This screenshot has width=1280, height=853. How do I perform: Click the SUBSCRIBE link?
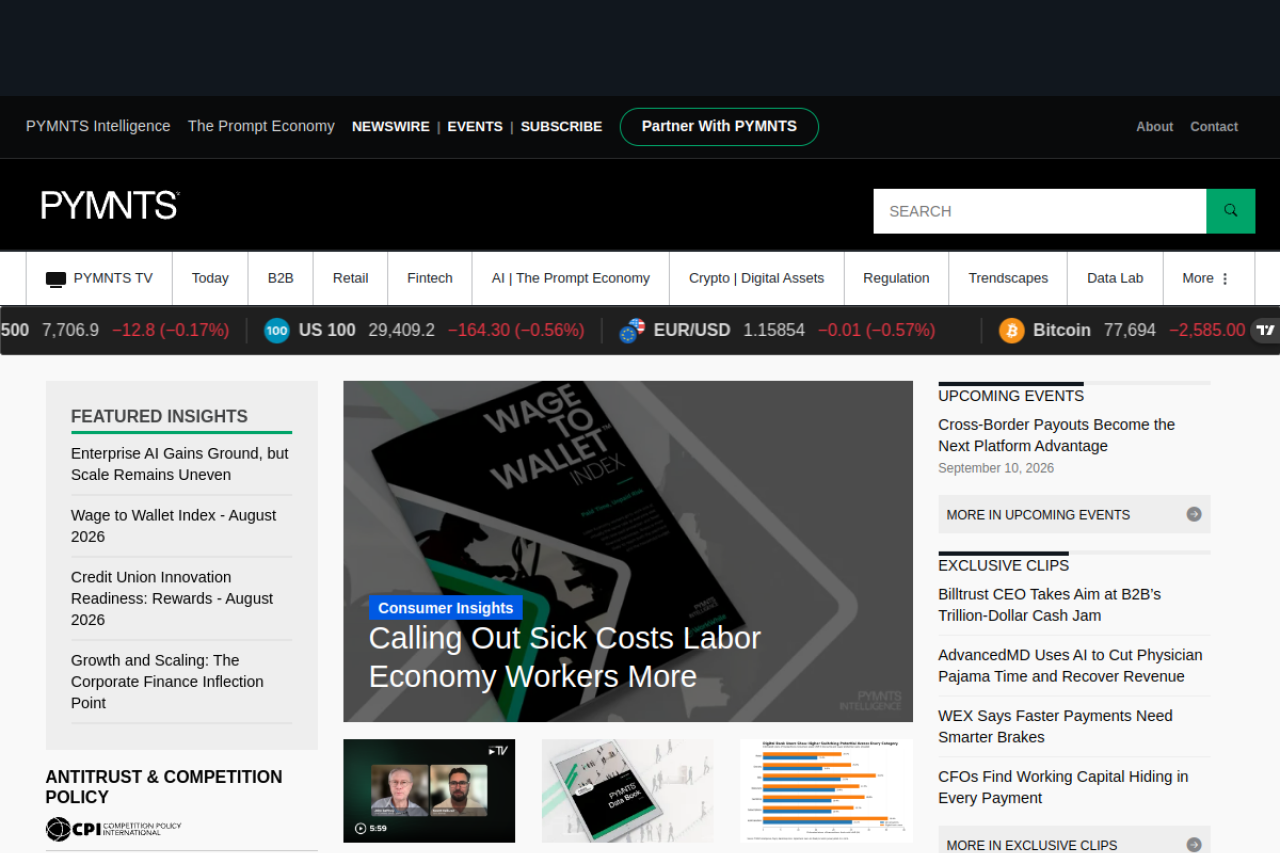tap(561, 127)
